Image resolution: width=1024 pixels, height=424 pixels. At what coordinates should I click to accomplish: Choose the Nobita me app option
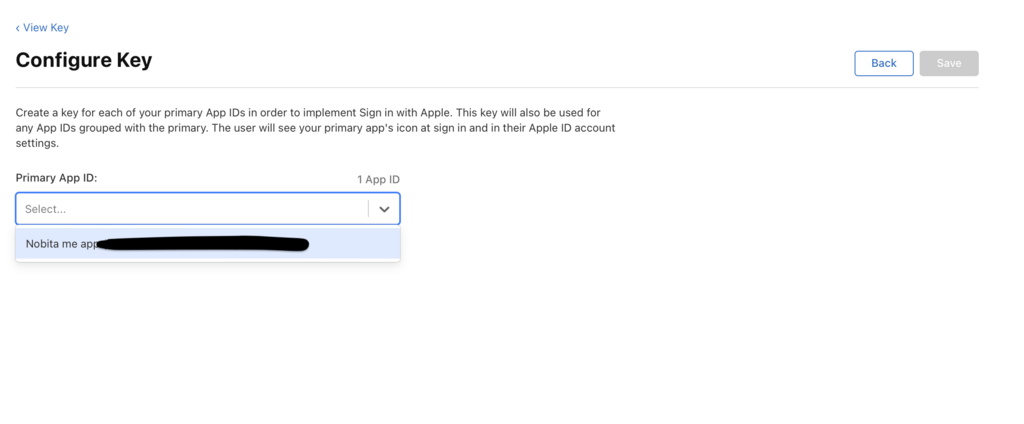tap(62, 244)
